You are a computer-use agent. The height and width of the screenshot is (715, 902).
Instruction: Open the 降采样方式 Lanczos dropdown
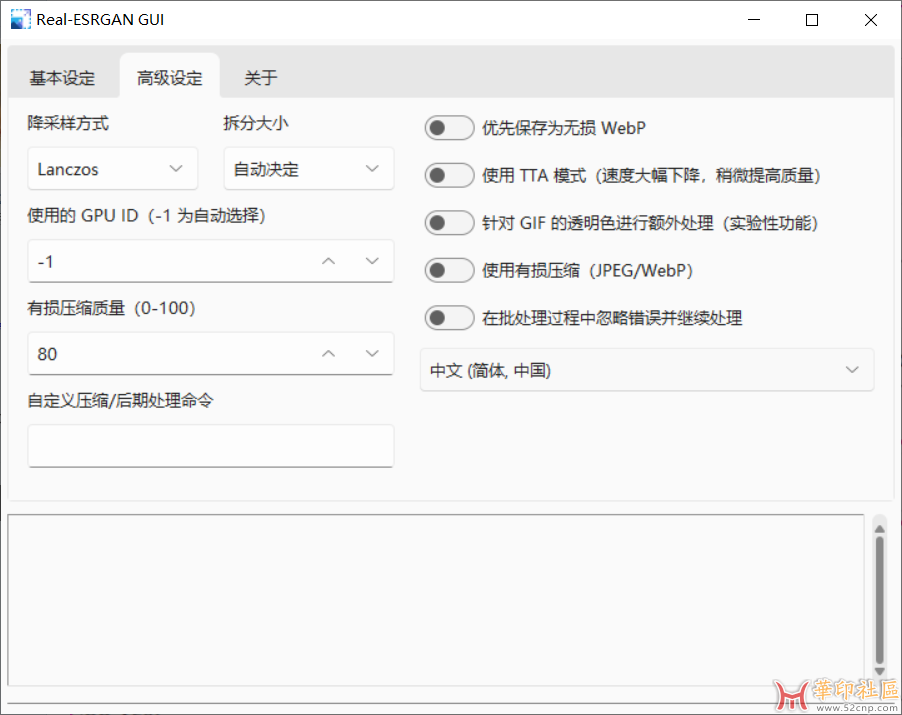113,169
